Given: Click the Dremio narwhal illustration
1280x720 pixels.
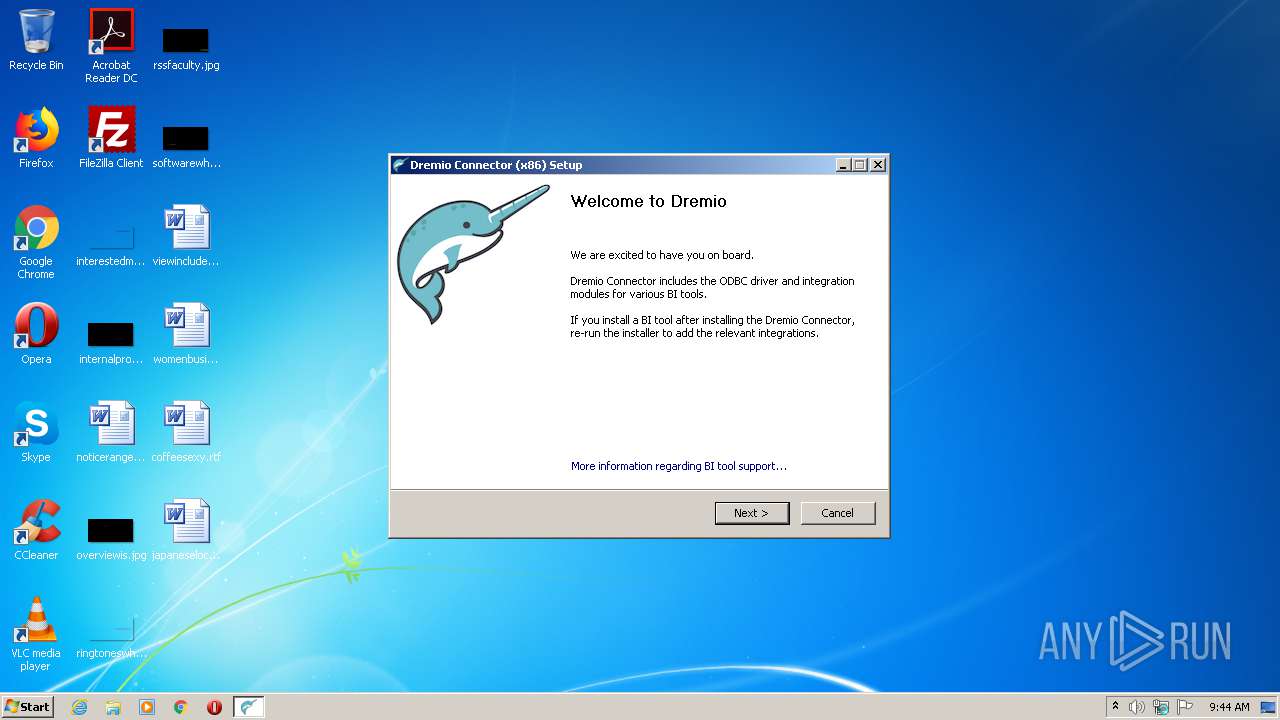Looking at the screenshot, I should coord(472,254).
